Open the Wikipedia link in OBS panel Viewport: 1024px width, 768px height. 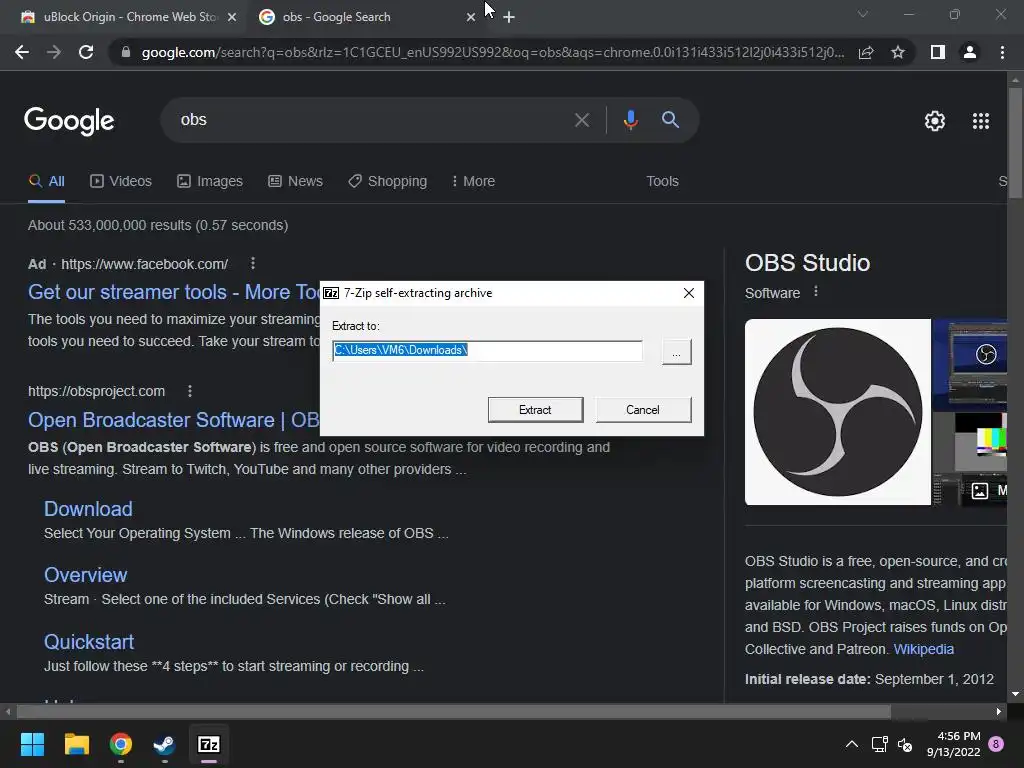point(923,649)
